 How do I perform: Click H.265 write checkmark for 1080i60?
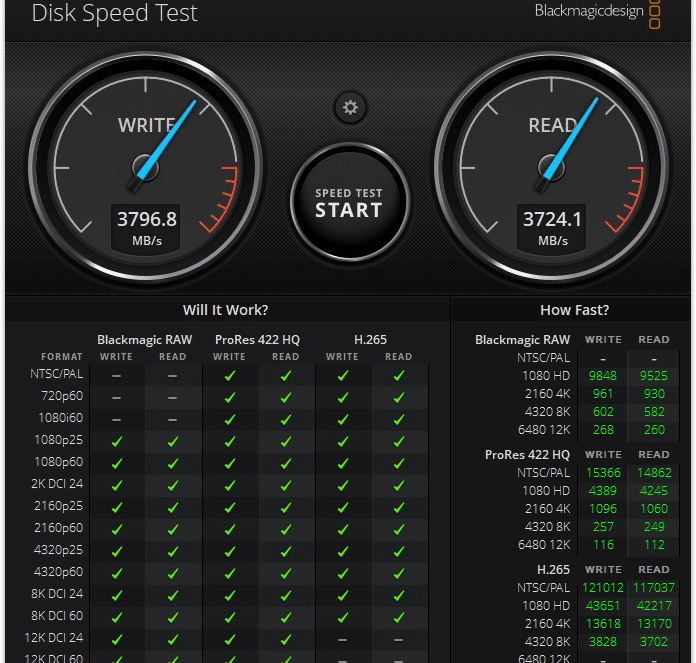point(343,419)
